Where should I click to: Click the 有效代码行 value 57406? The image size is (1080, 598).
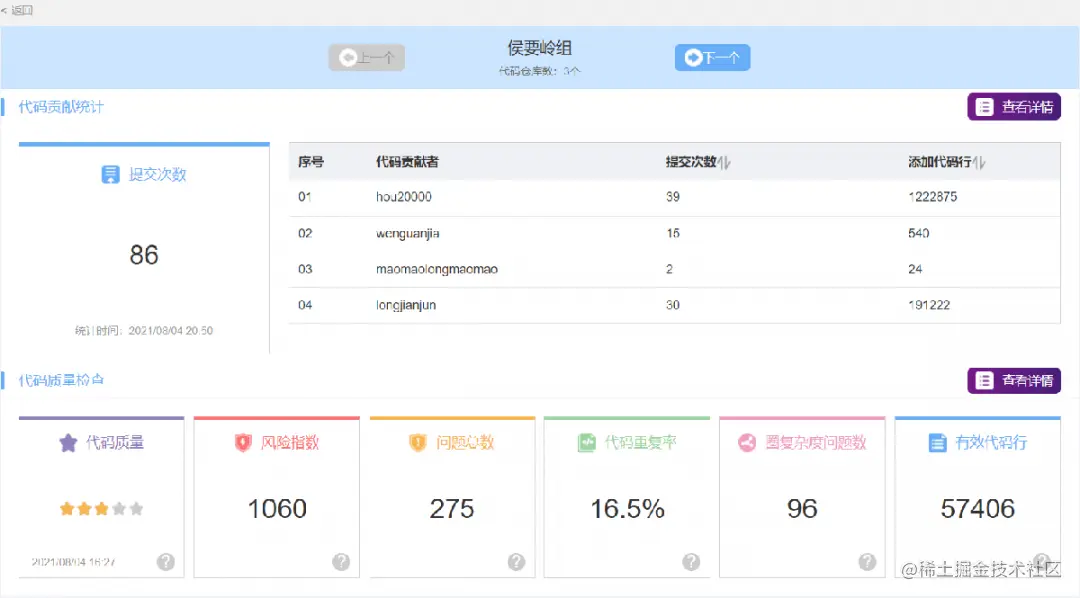(977, 509)
